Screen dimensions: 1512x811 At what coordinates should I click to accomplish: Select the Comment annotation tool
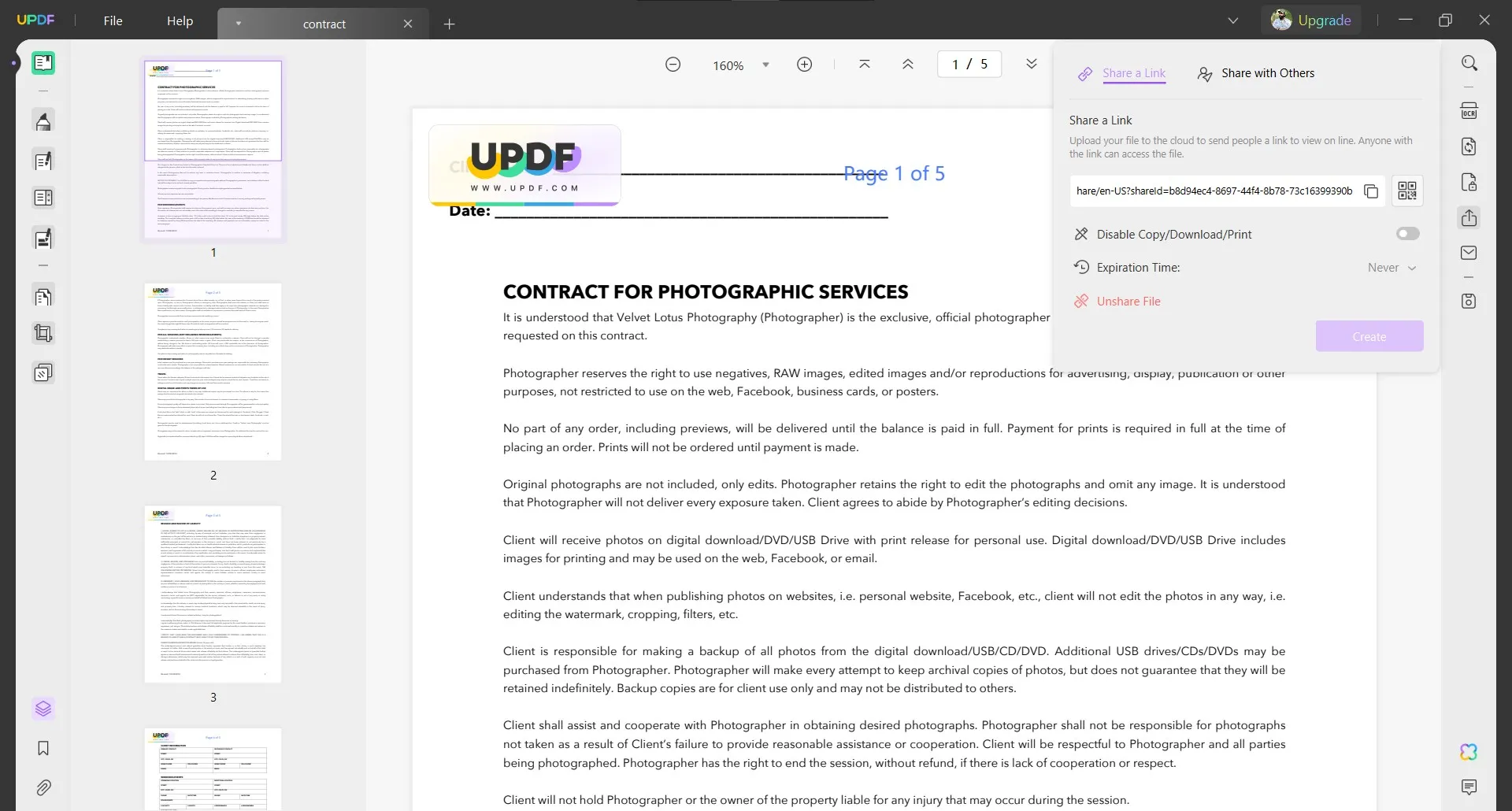tap(43, 120)
